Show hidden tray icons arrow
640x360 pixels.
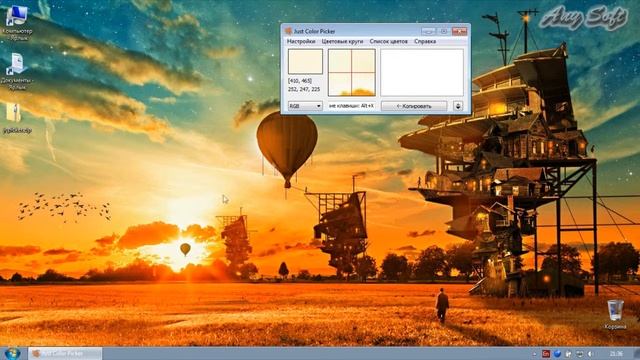click(x=534, y=354)
